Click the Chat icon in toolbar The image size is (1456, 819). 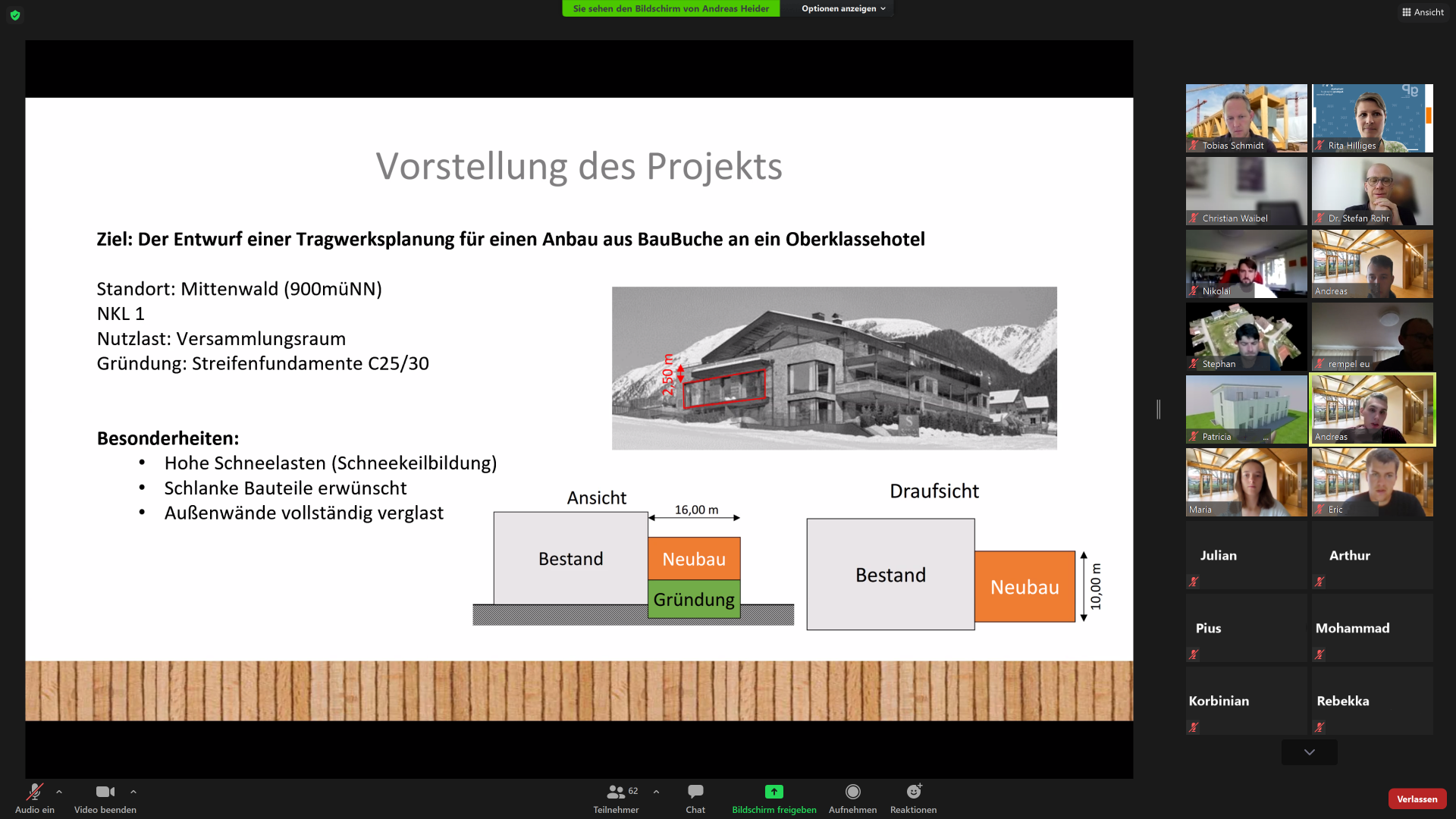coord(694,791)
